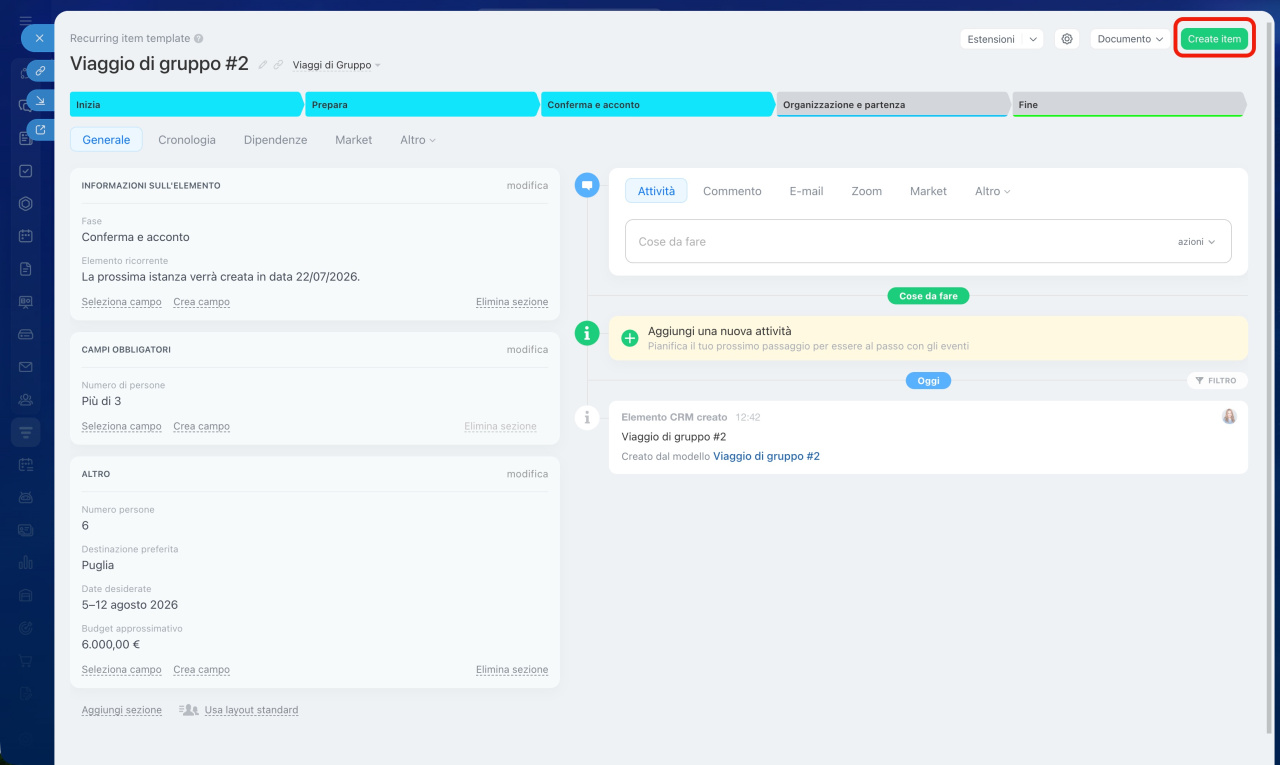Expand the Estensioni dropdown
1280x765 pixels.
point(1002,39)
